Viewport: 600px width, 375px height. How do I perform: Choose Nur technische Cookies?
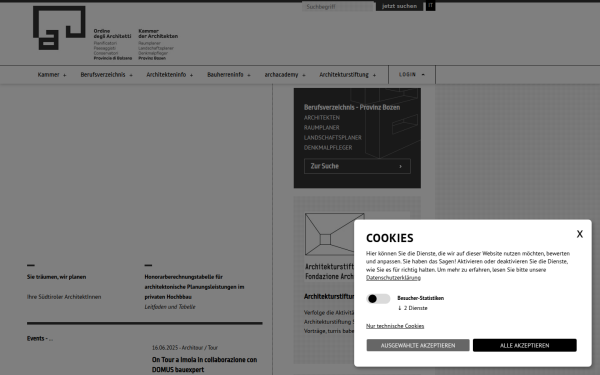tap(395, 326)
